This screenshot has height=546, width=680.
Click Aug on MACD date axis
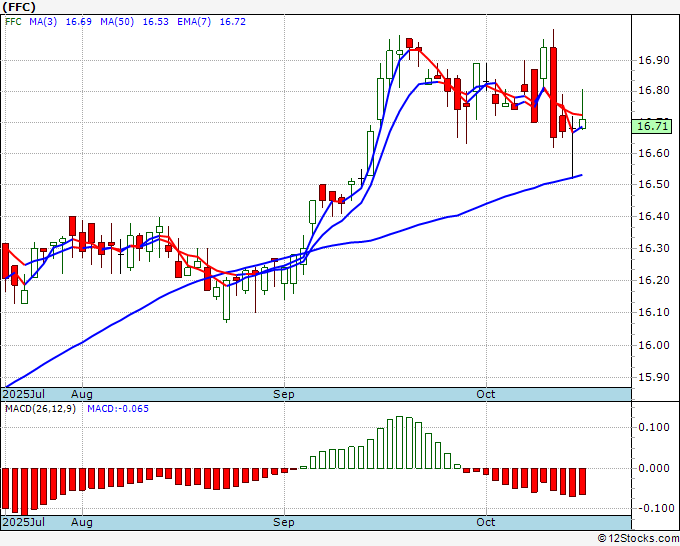[x=82, y=522]
